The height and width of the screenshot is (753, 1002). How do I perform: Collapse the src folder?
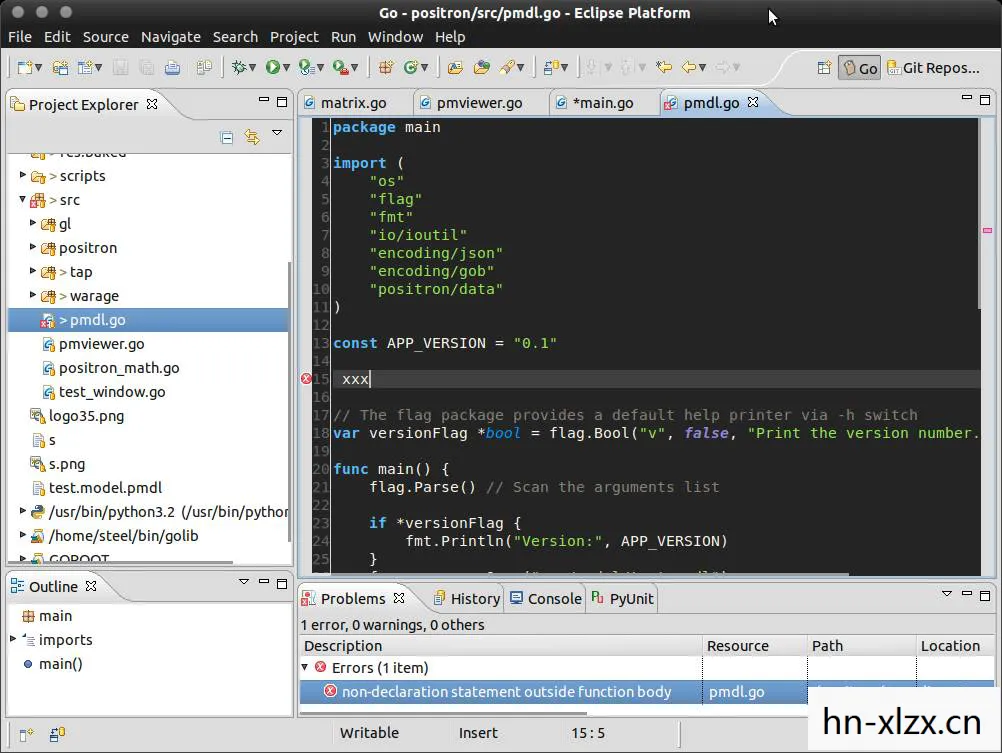23,199
